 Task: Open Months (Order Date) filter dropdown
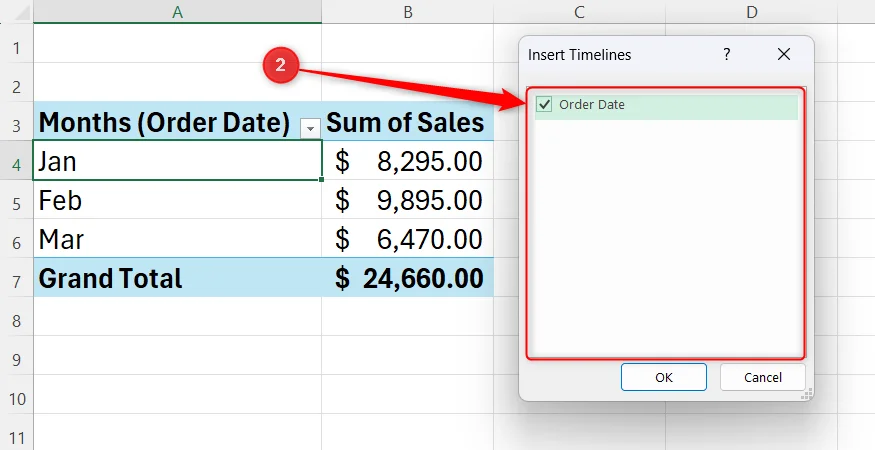tap(310, 128)
